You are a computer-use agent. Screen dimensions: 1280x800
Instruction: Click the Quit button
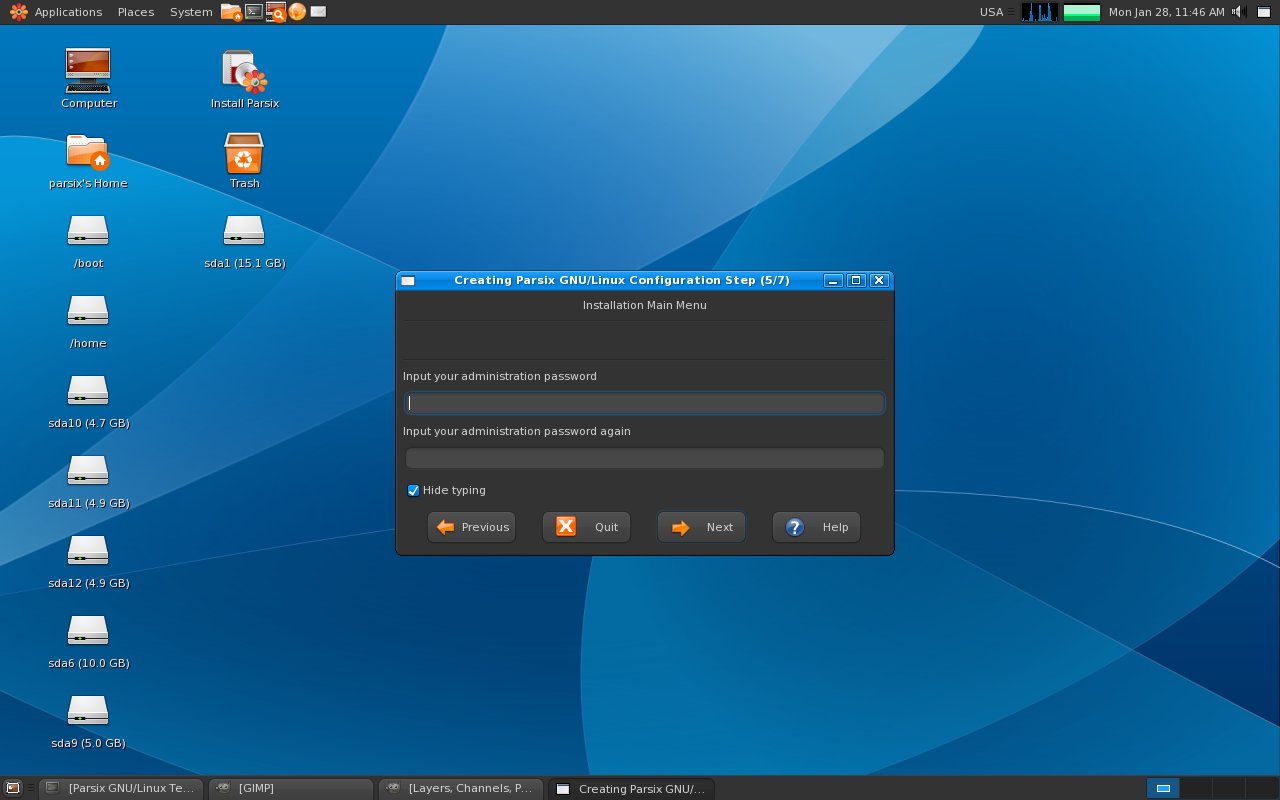click(x=587, y=527)
